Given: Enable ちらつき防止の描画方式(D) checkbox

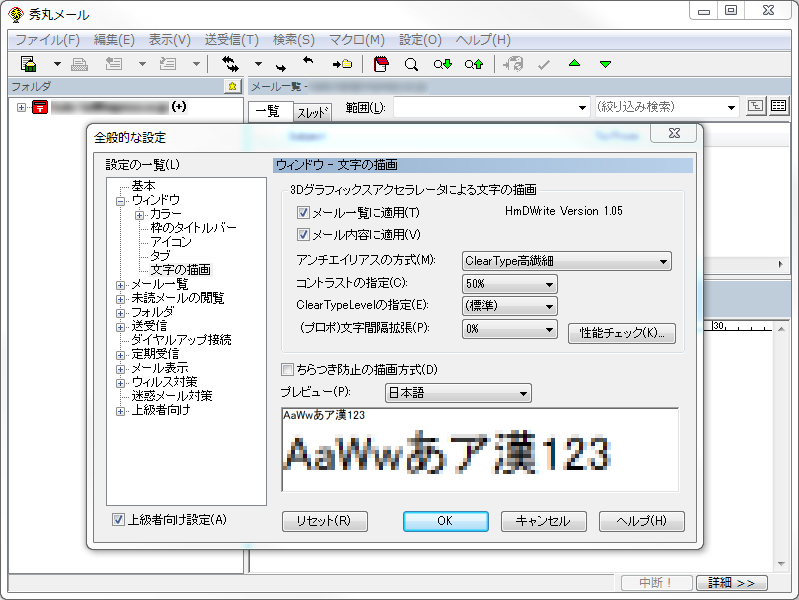Looking at the screenshot, I should click(287, 370).
